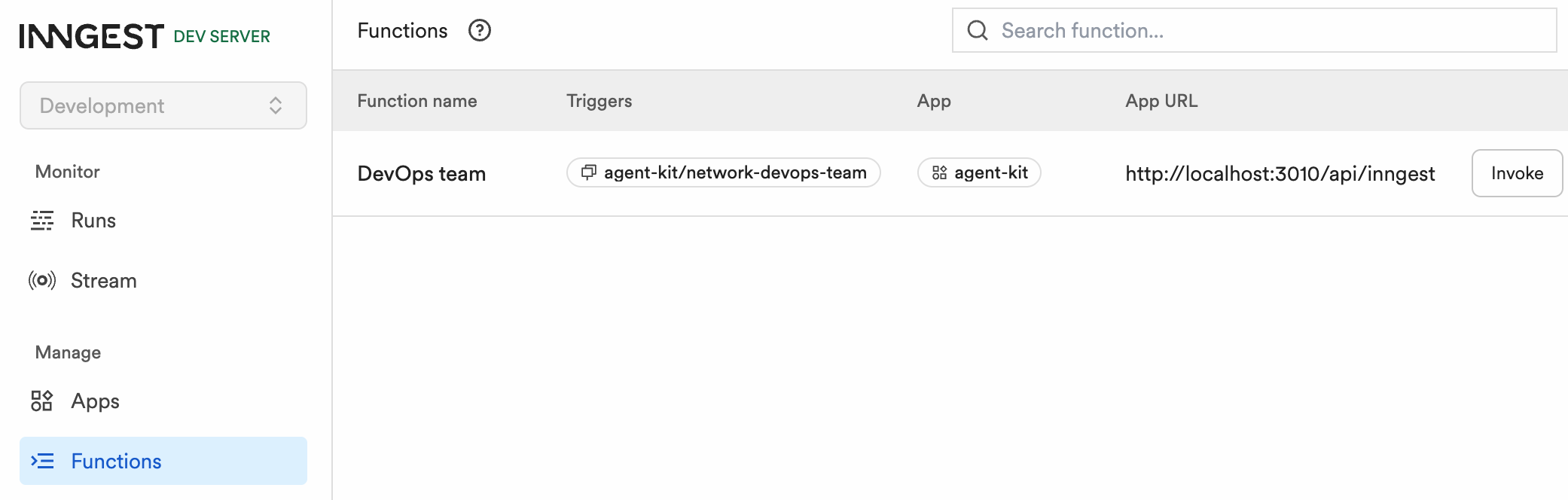Focus the Search function input field

(x=1254, y=30)
